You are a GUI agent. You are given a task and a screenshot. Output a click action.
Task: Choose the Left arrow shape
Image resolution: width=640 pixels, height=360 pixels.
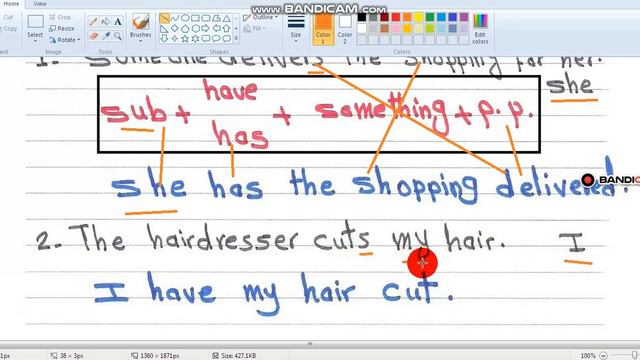coord(216,29)
